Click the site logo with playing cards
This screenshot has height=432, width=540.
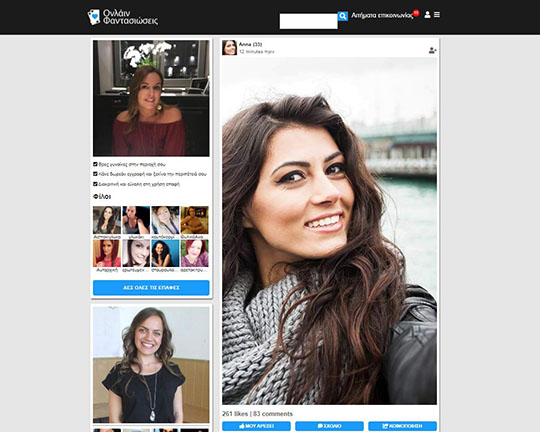point(123,17)
